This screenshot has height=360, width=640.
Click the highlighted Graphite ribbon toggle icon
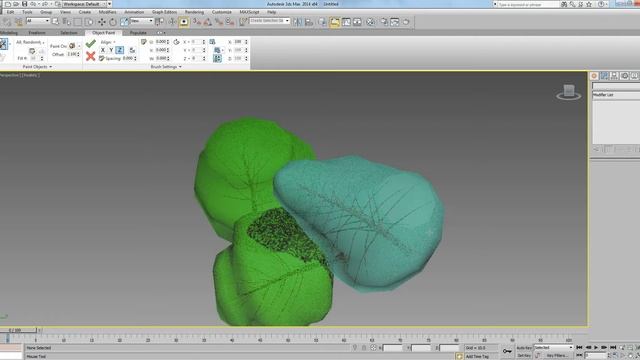tap(335, 22)
